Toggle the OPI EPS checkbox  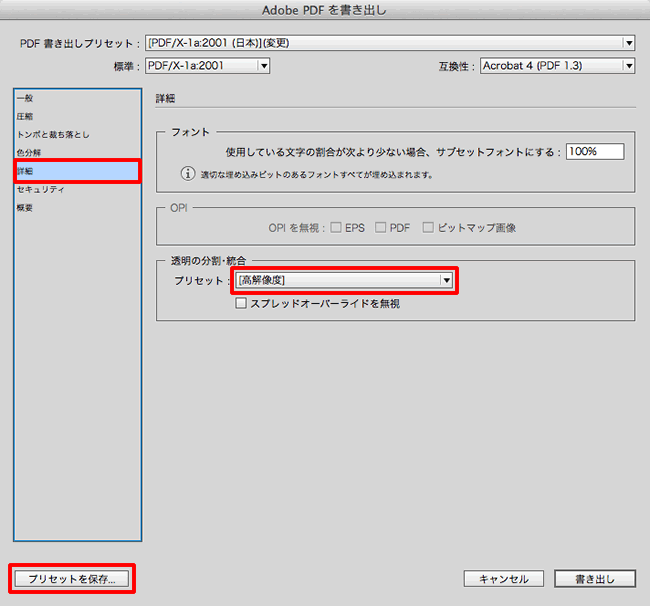click(336, 227)
